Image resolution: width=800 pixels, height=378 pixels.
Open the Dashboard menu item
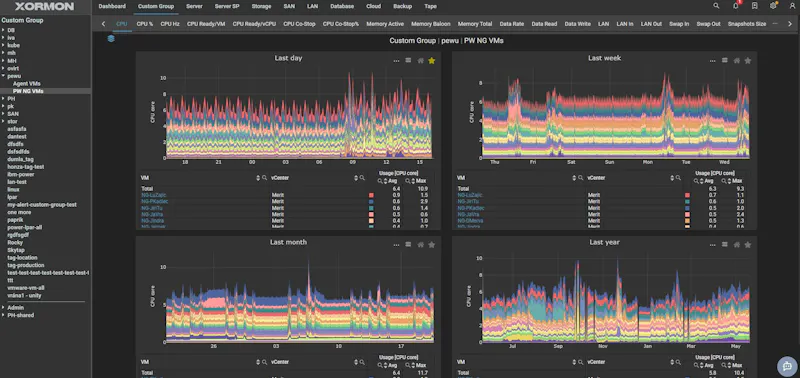tap(112, 7)
